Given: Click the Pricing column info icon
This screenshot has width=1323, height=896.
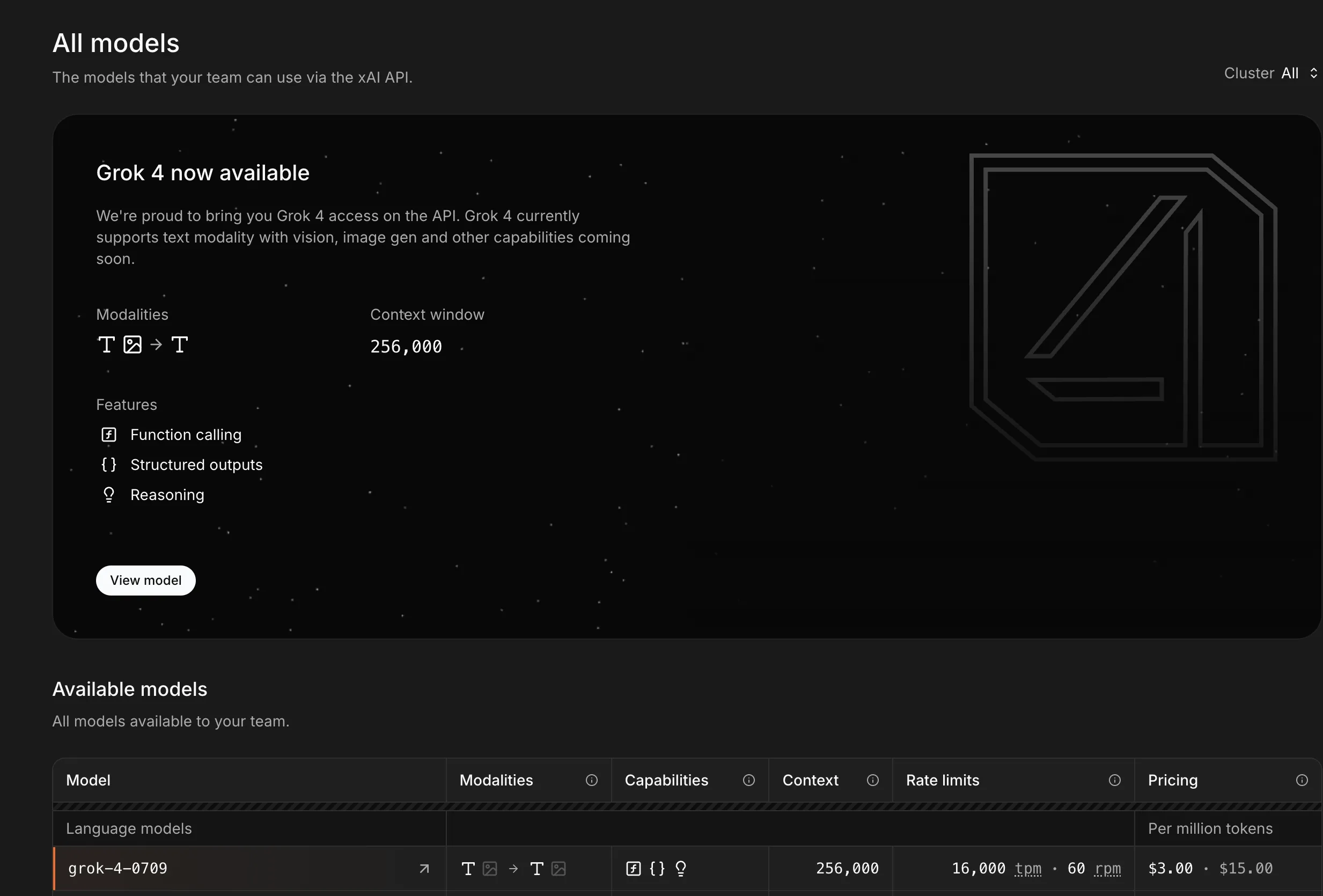Looking at the screenshot, I should pyautogui.click(x=1302, y=780).
